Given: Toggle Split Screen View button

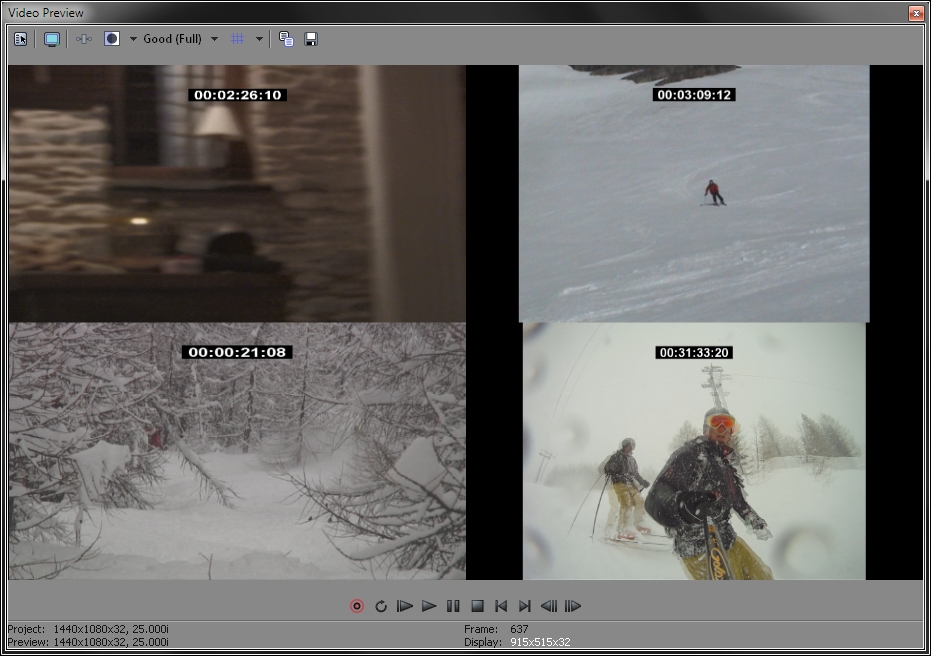Looking at the screenshot, I should click(112, 39).
